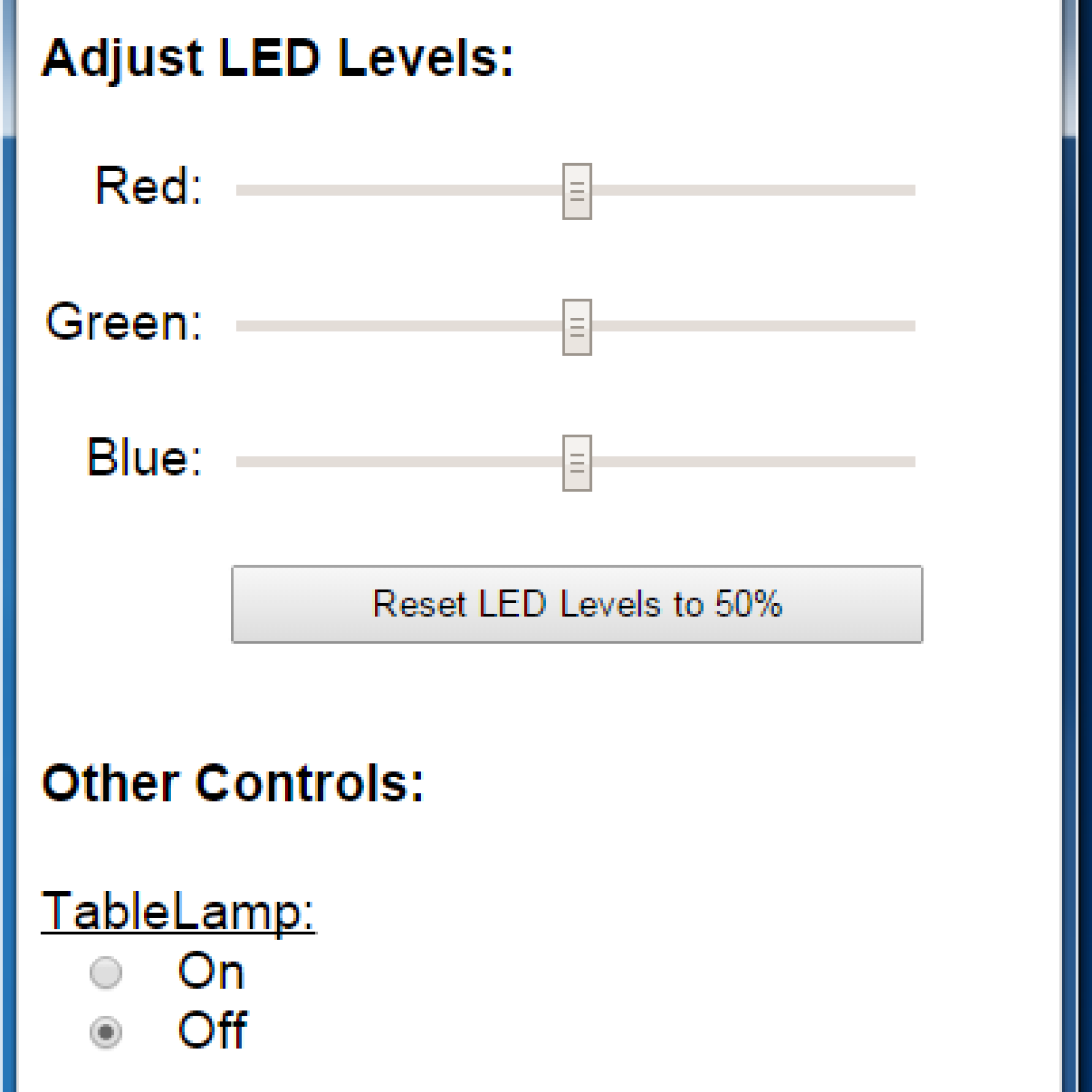The width and height of the screenshot is (1092, 1092).
Task: Lower Green level by clicking left track
Action: click(x=396, y=326)
